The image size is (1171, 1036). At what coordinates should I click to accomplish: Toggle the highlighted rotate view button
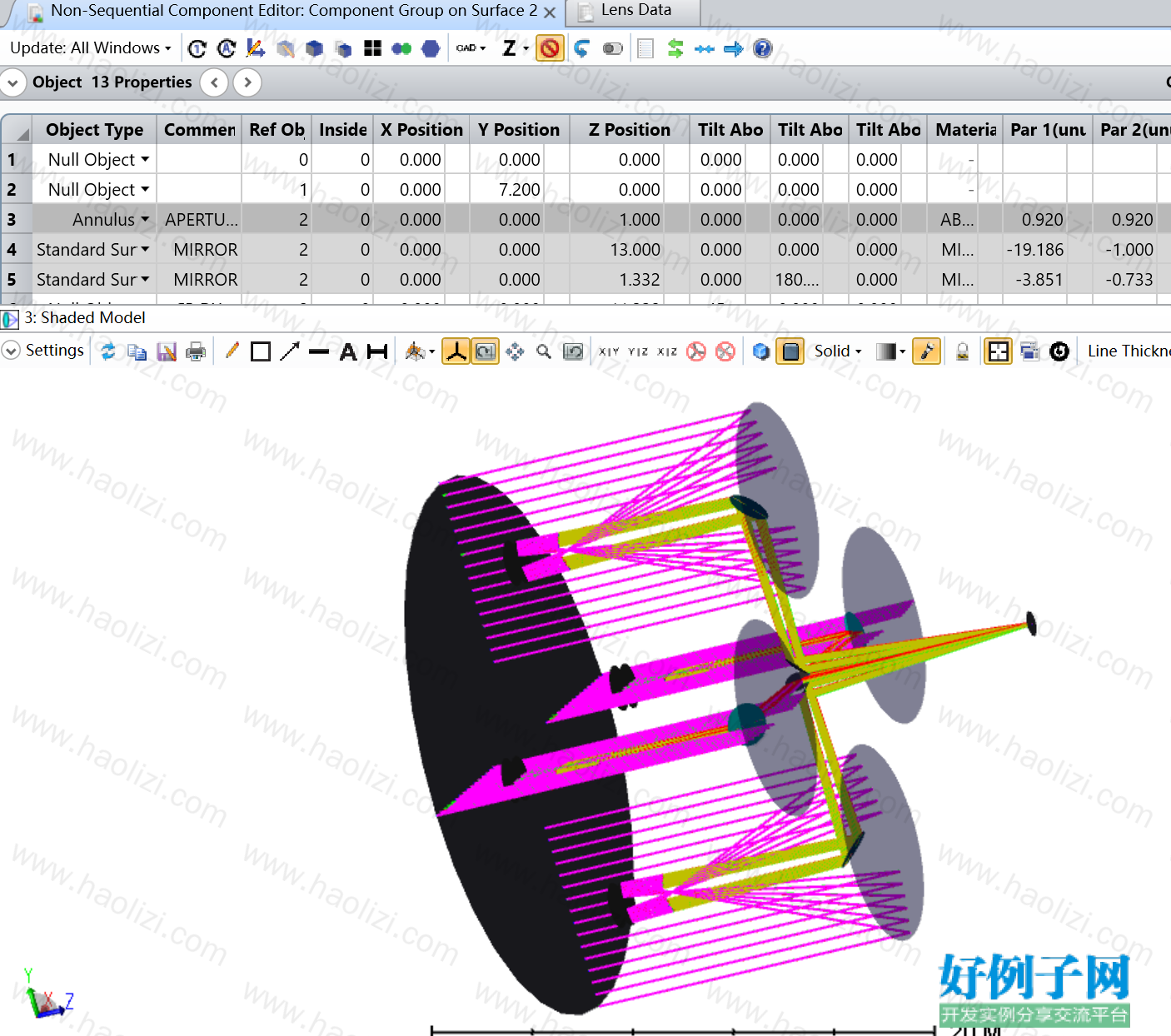tap(486, 351)
